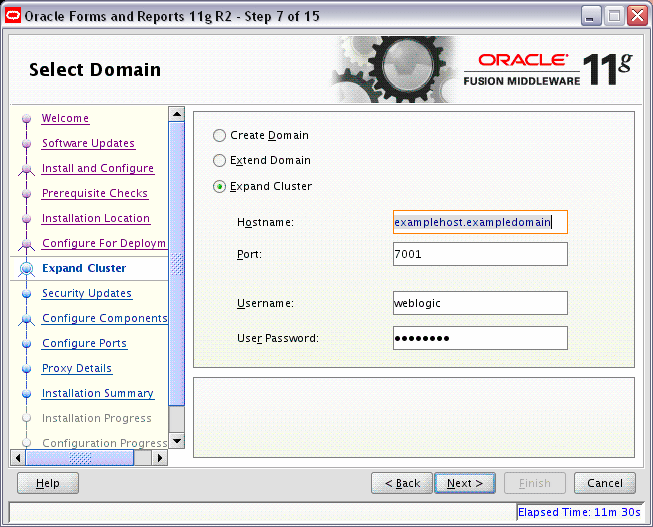The width and height of the screenshot is (653, 527).
Task: Click the Installation Progress bullet icon
Action: pos(27,418)
